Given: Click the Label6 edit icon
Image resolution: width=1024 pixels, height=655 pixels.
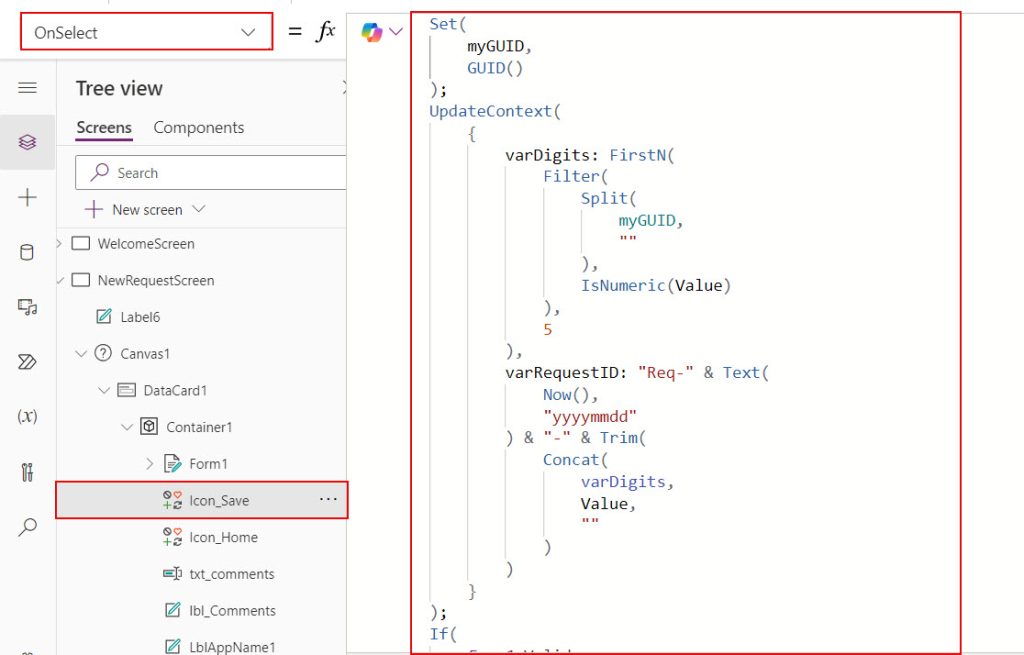Looking at the screenshot, I should click(x=104, y=317).
